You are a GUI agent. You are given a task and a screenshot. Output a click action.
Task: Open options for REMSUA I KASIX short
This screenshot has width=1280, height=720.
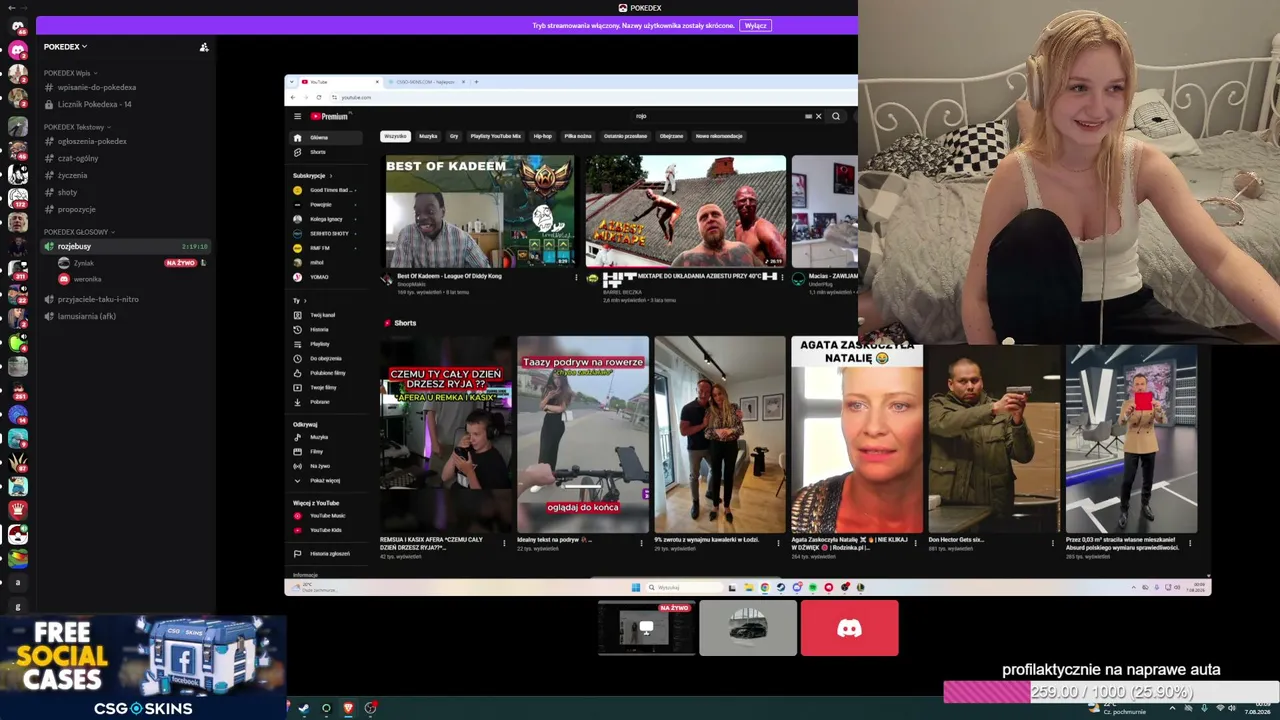[x=504, y=543]
